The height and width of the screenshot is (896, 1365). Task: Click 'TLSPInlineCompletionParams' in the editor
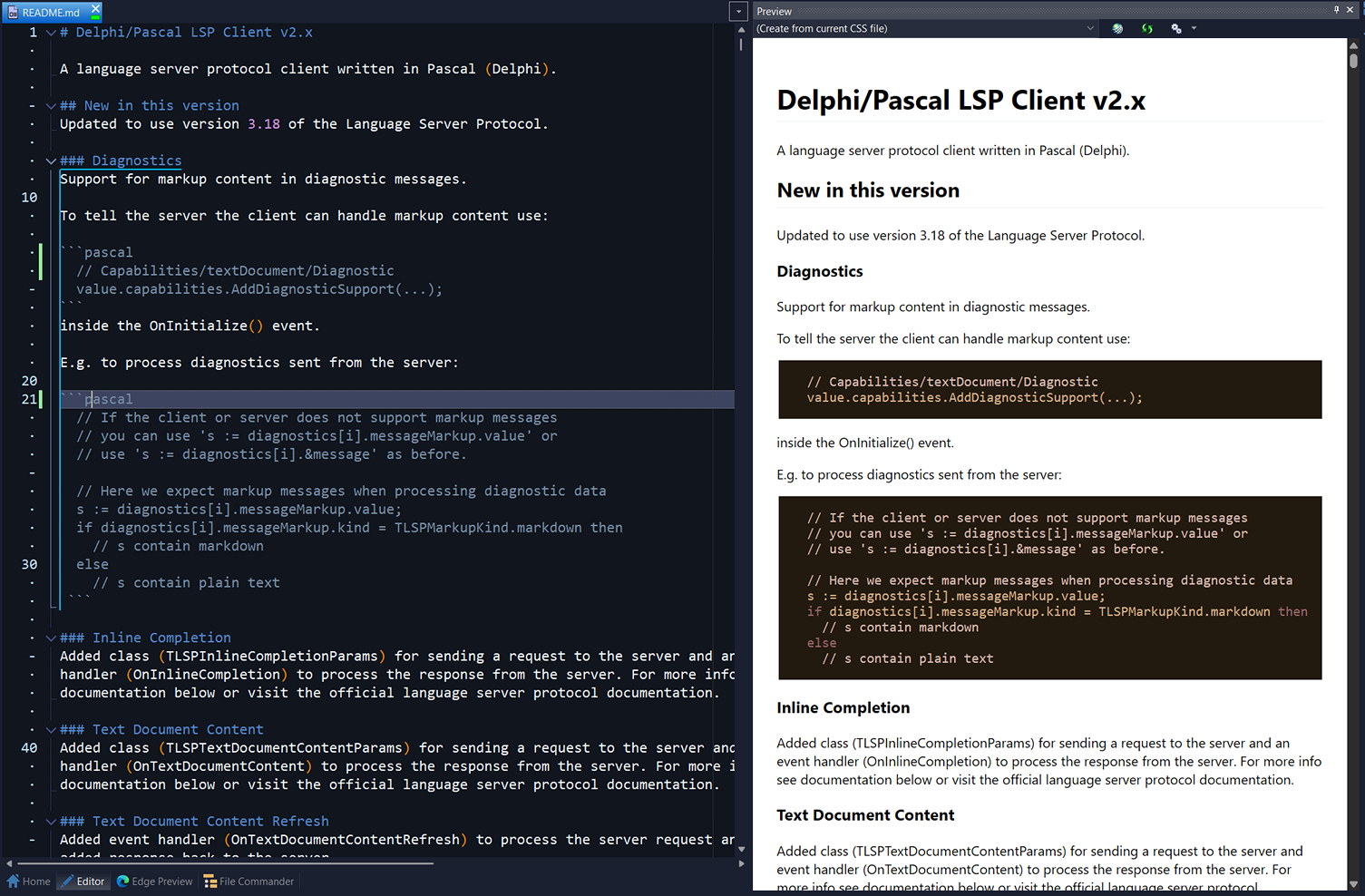click(x=271, y=657)
